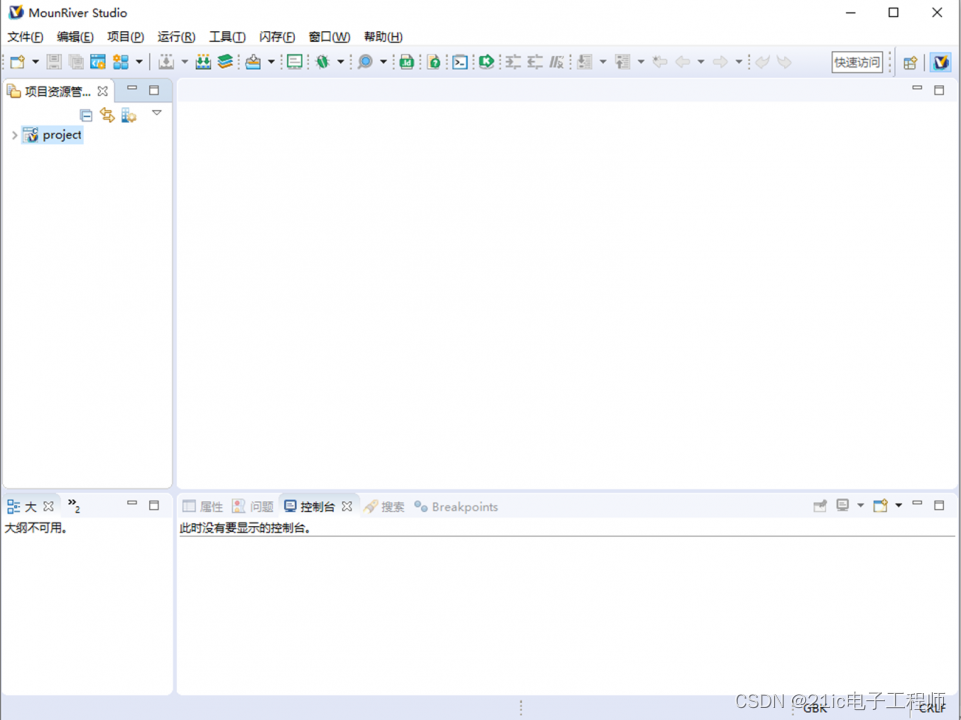Open the debug bug dropdown arrow
961x720 pixels.
click(341, 62)
